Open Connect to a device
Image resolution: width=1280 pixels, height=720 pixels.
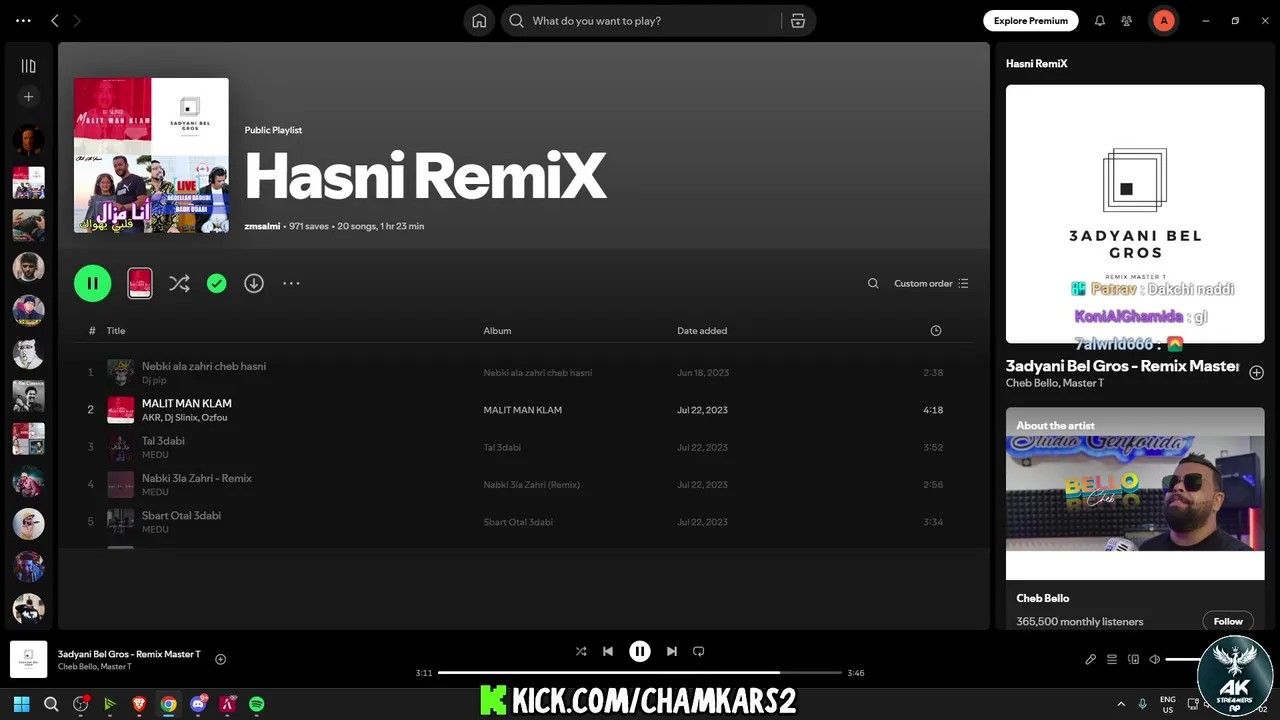pyautogui.click(x=1134, y=659)
